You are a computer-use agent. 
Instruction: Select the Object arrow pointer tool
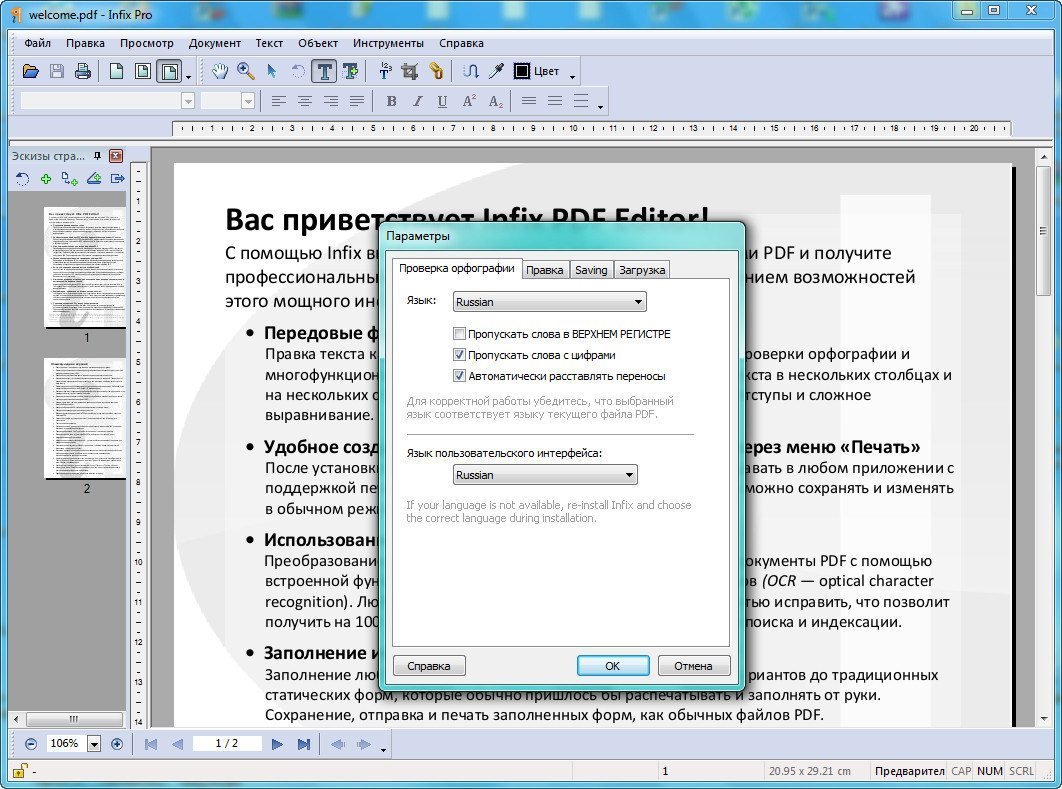click(272, 71)
